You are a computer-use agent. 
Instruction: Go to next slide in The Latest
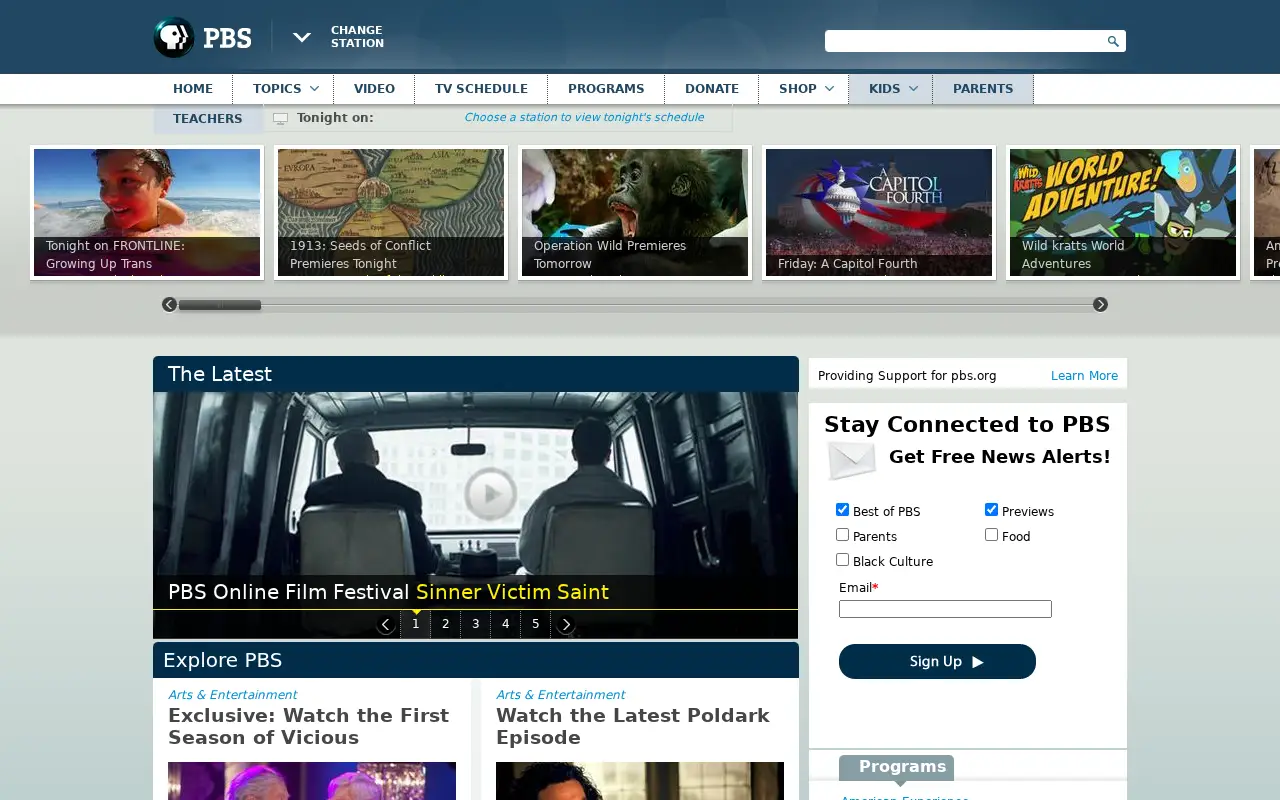point(566,625)
